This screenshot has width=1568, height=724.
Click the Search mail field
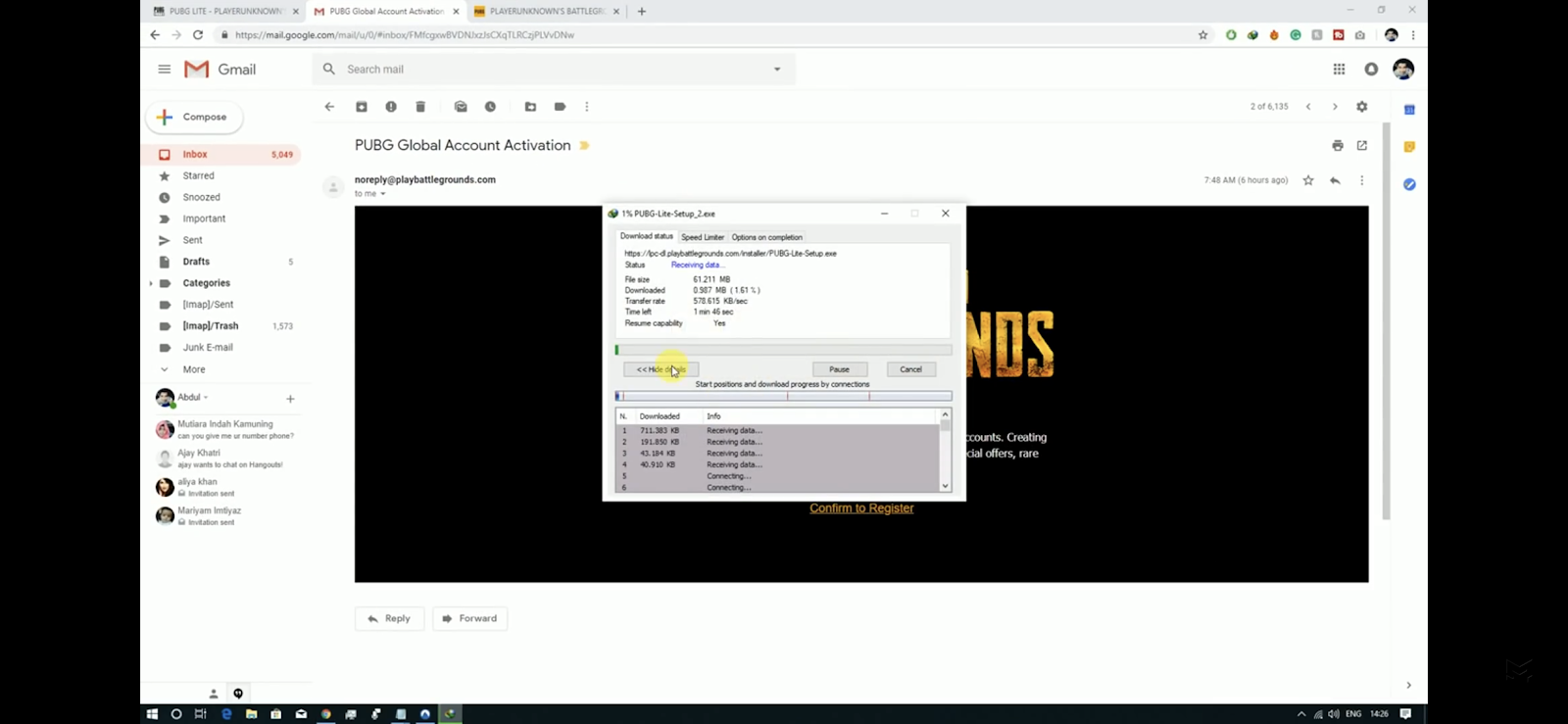(x=554, y=70)
